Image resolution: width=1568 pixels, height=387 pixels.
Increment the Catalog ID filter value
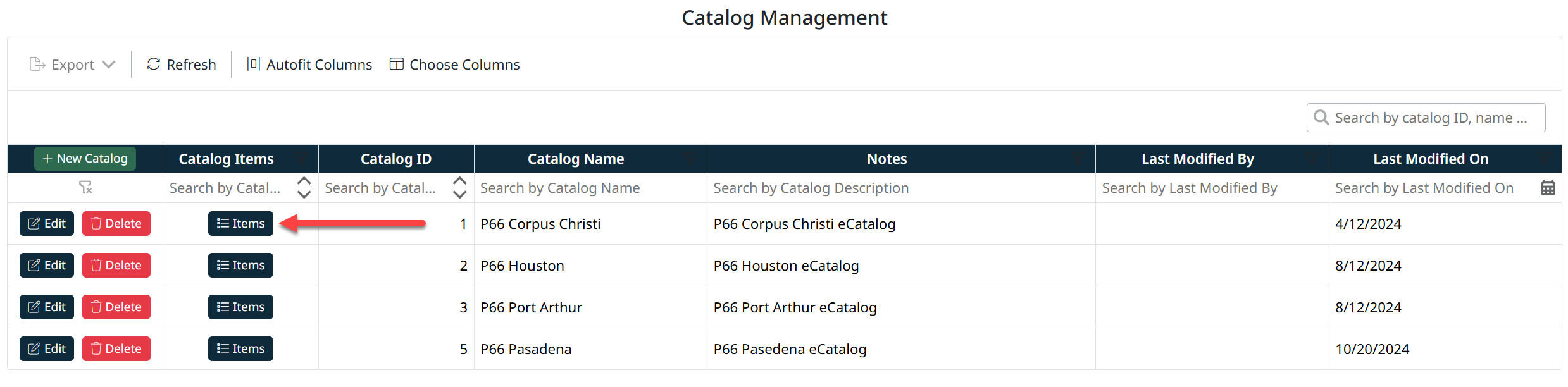pyautogui.click(x=460, y=181)
